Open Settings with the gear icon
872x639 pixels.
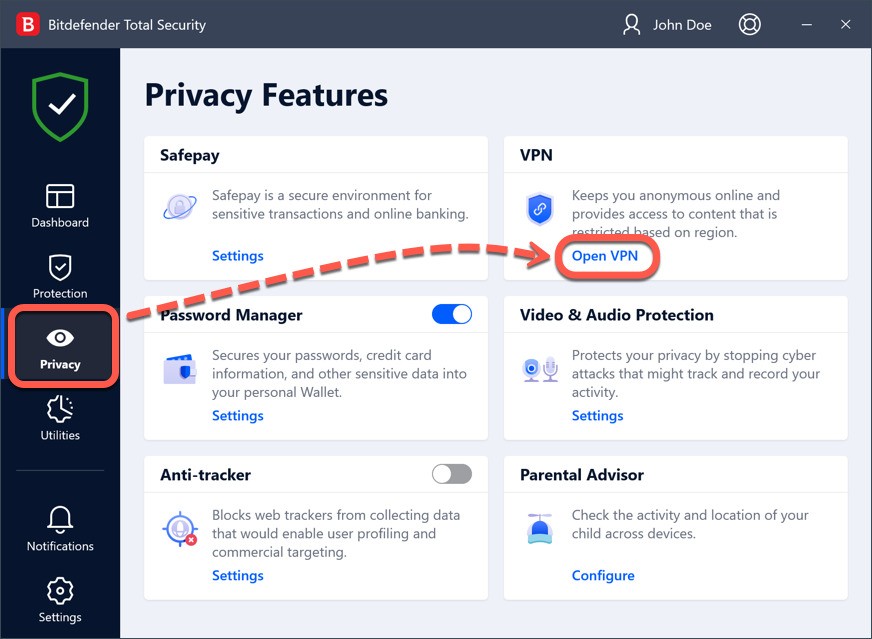tap(60, 592)
